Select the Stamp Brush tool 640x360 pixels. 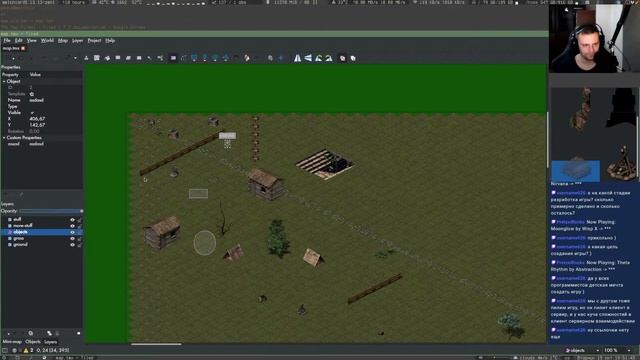86,58
